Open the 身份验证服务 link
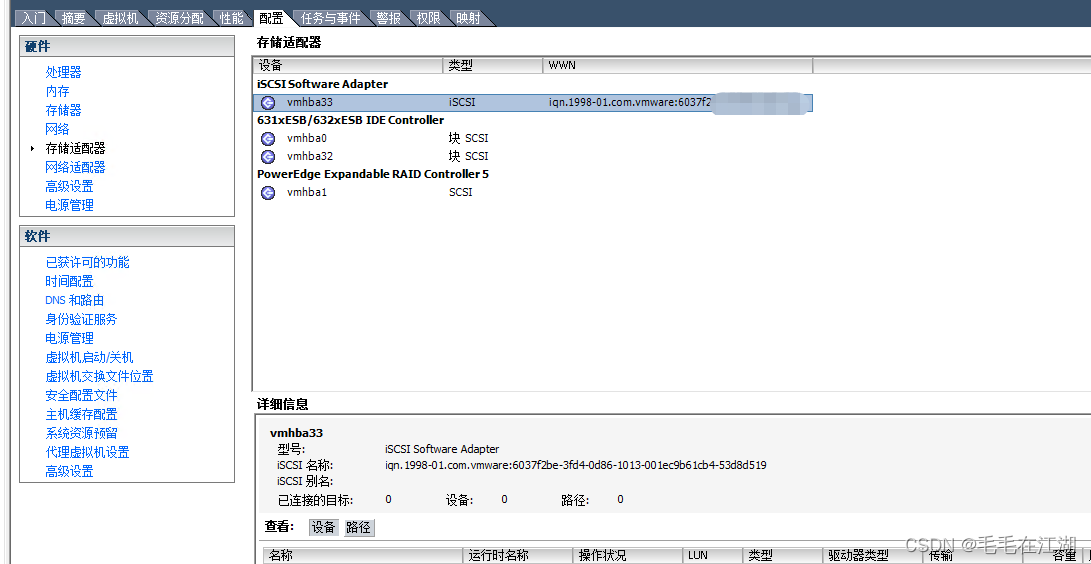Image resolution: width=1091 pixels, height=564 pixels. pos(81,319)
